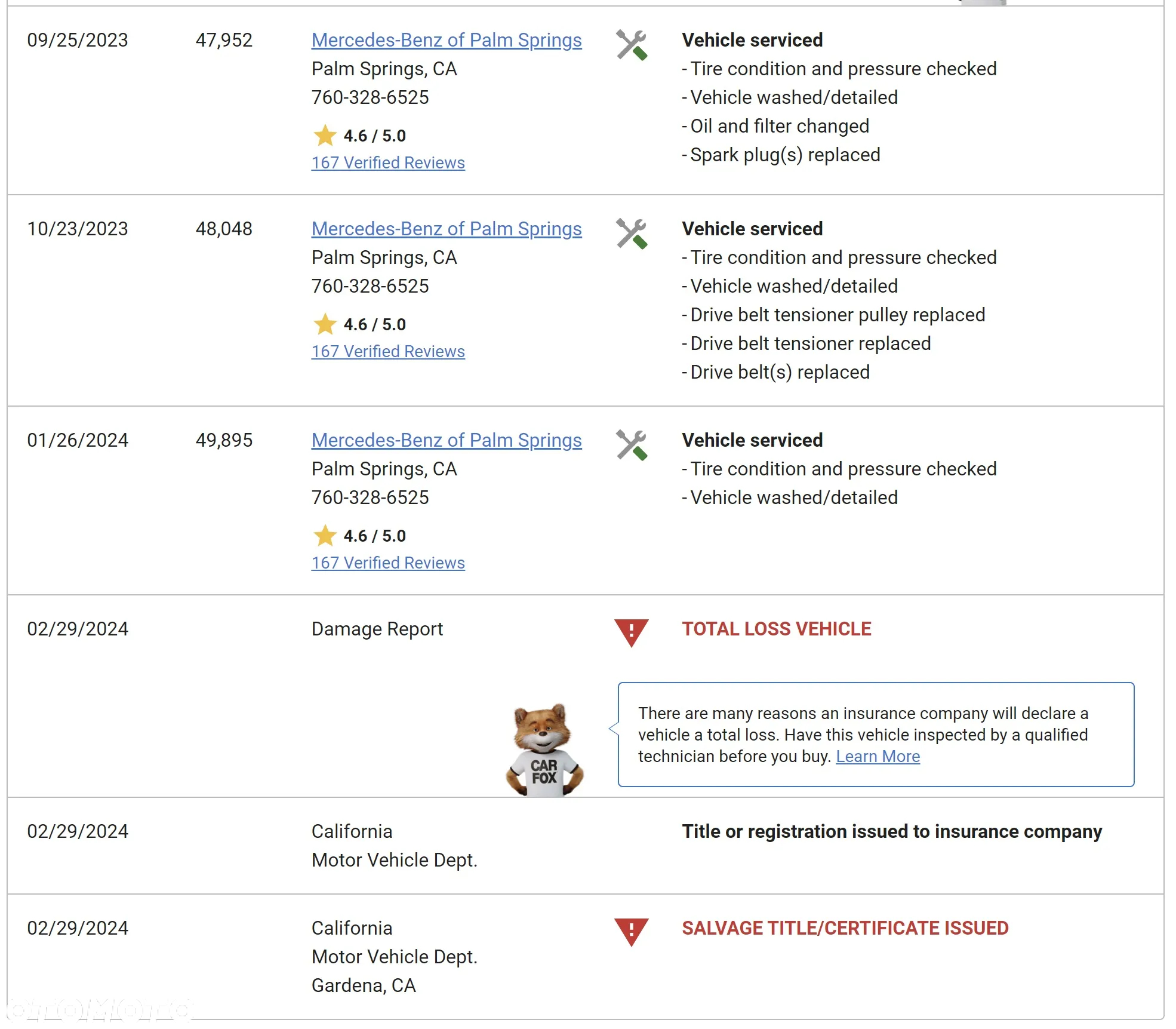Select the date 10/23/2023
Image resolution: width=1176 pixels, height=1029 pixels.
78,229
